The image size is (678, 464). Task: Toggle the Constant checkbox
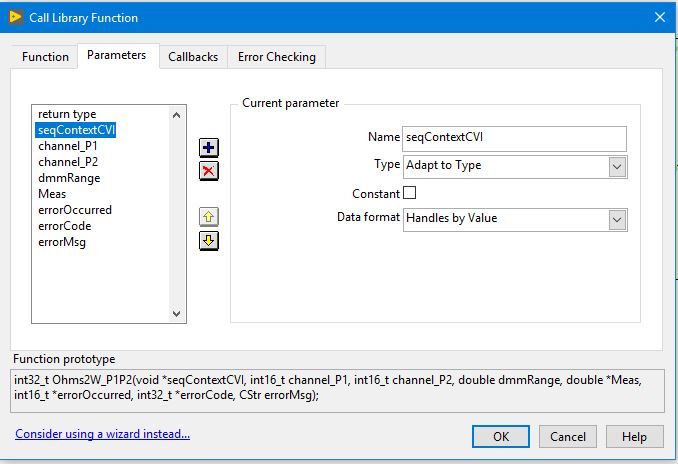tap(409, 193)
